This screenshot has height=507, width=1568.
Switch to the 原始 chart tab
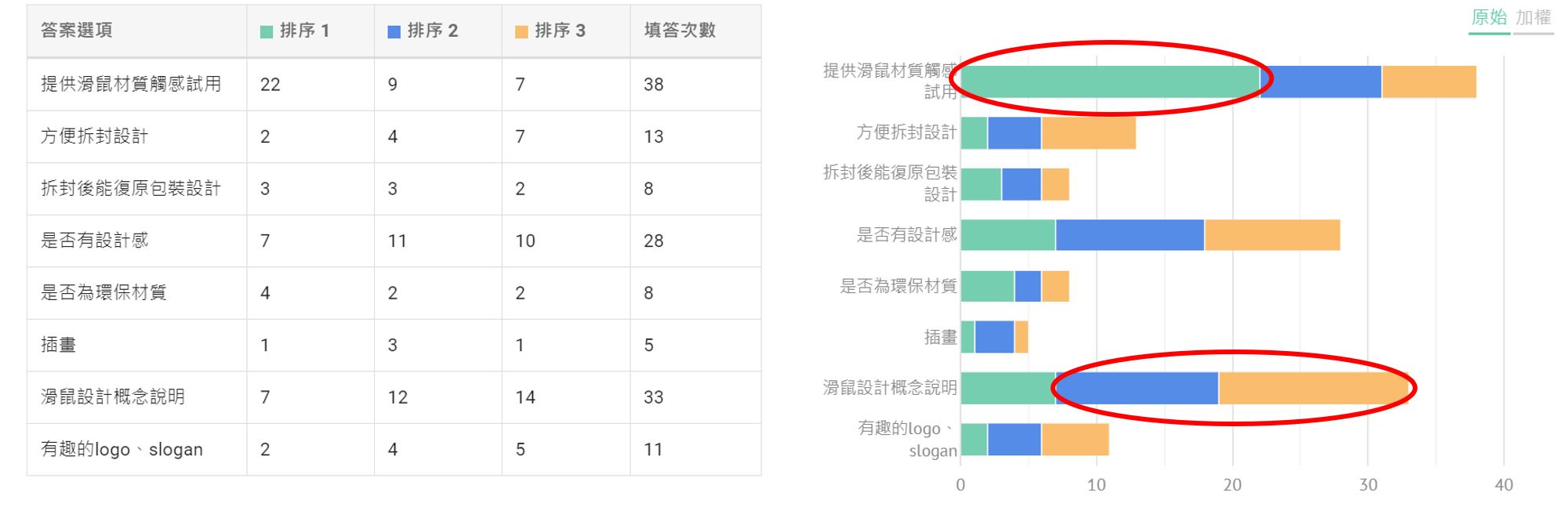click(x=1489, y=18)
